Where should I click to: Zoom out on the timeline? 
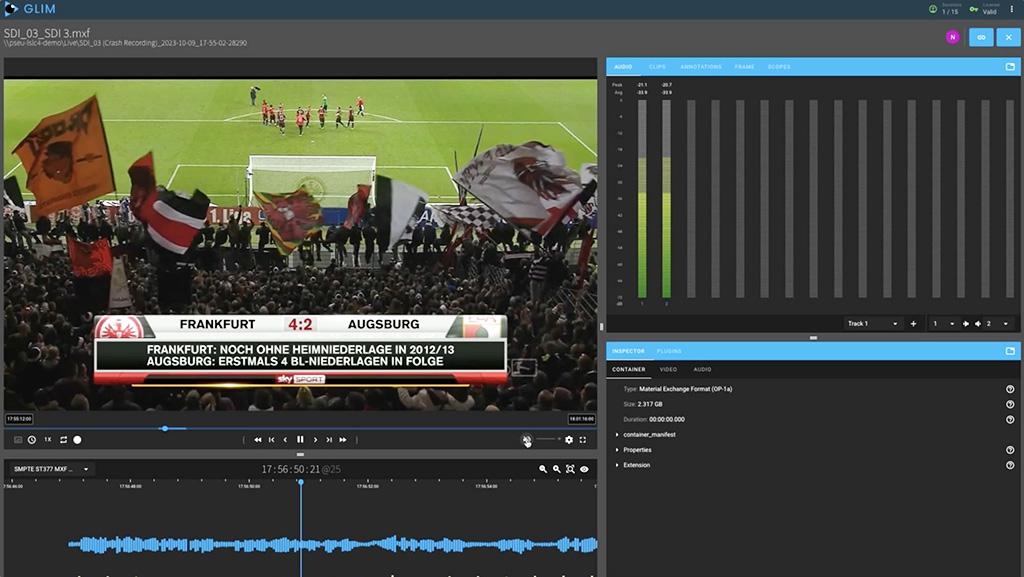556,469
